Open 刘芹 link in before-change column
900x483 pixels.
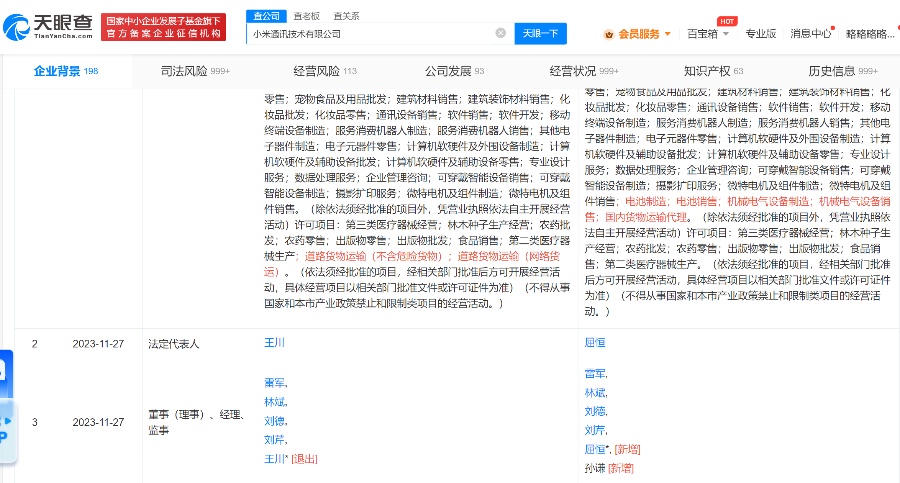pos(274,439)
